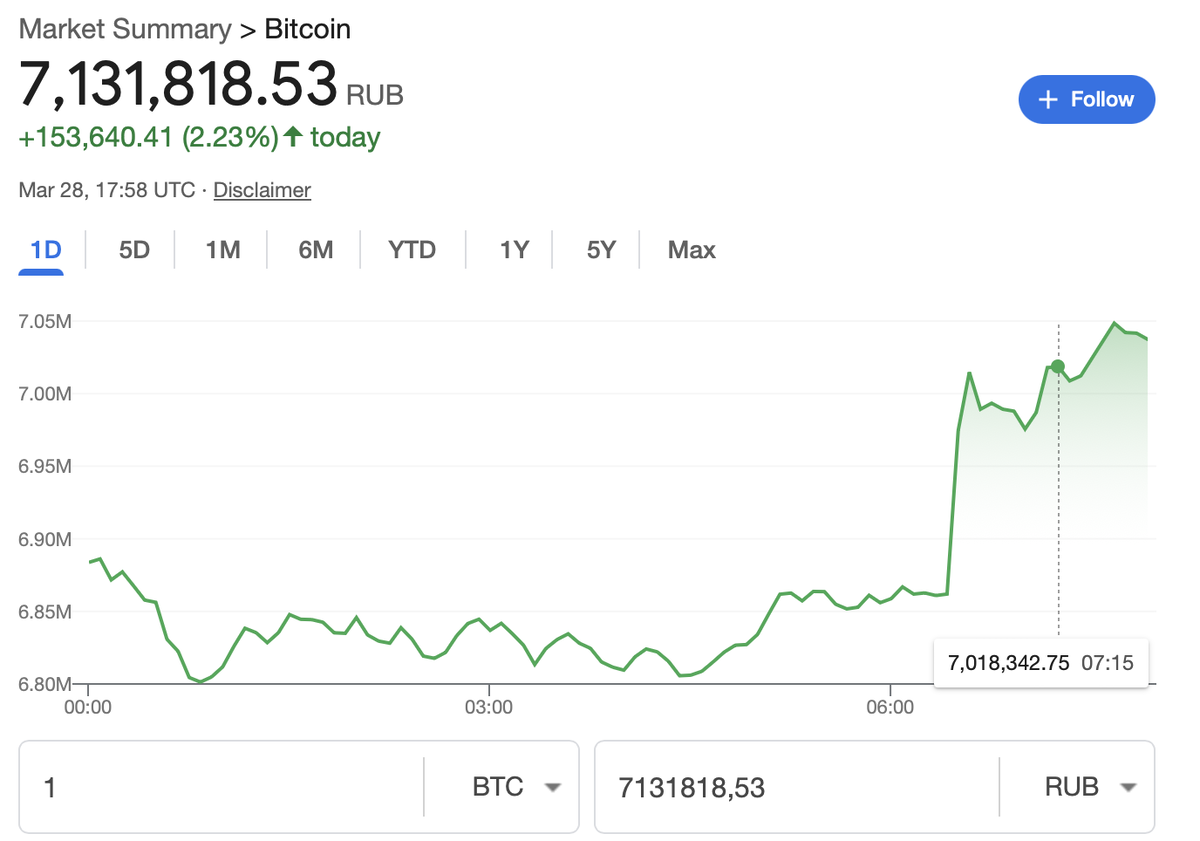The height and width of the screenshot is (841, 1200).
Task: Click the green upward arrow next to today's change
Action: 293,137
